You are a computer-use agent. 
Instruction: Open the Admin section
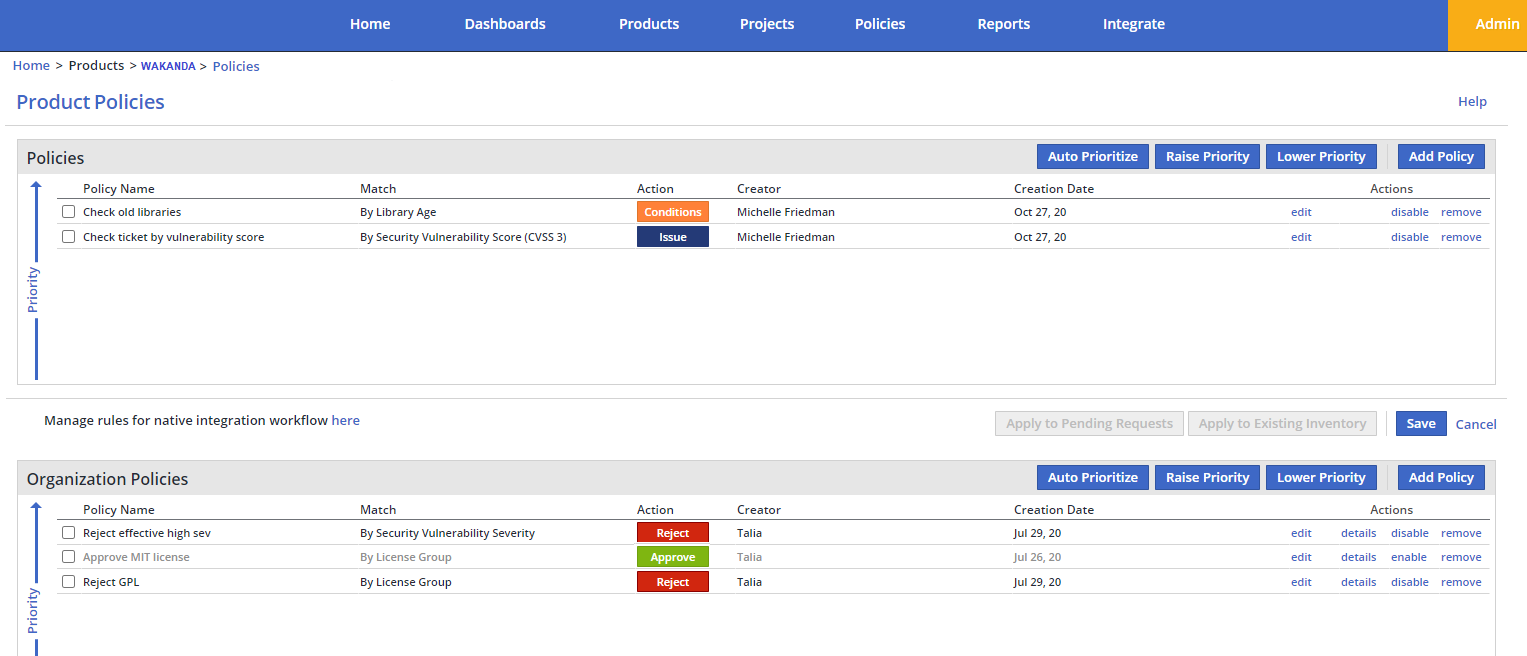1496,24
